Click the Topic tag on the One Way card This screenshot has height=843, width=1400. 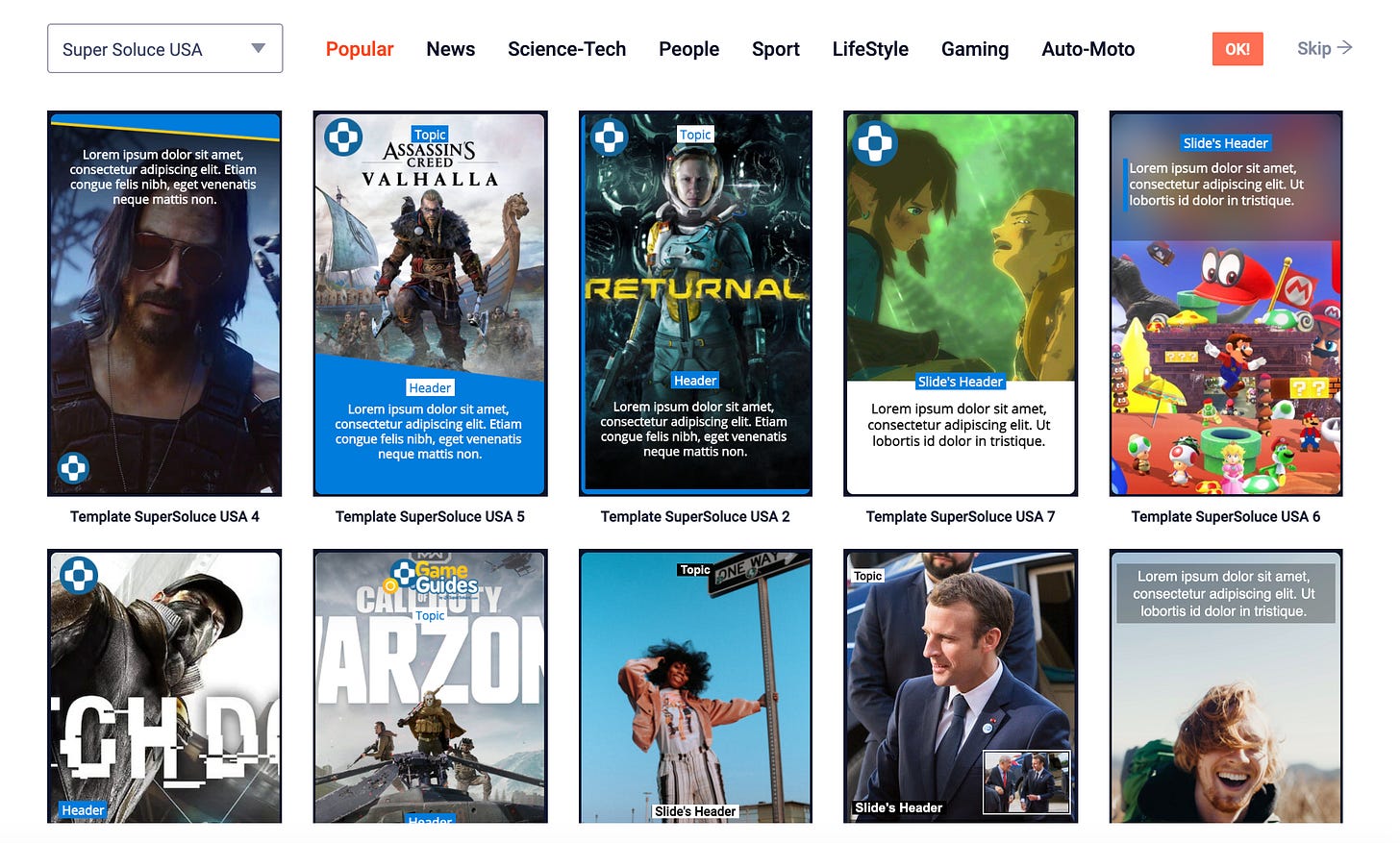[695, 570]
